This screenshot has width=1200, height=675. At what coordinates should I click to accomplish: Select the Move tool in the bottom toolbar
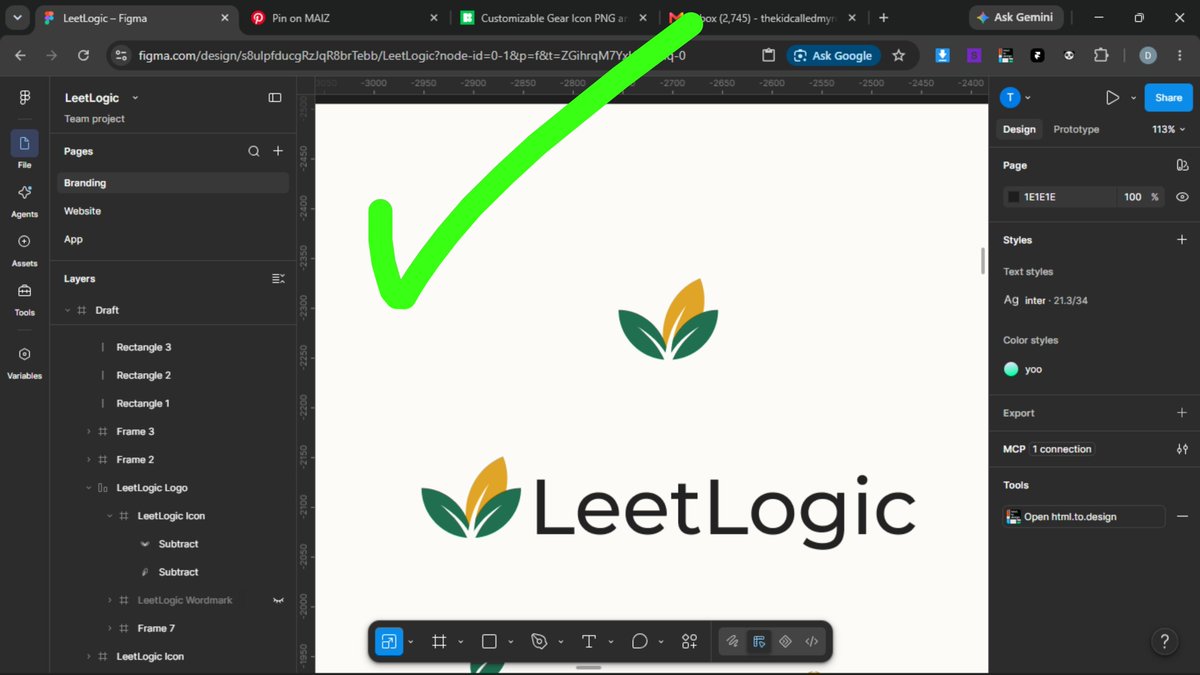tap(389, 641)
